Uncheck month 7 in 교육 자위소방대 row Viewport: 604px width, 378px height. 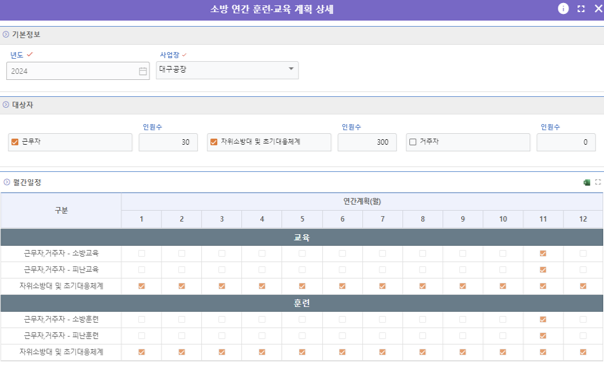382,286
